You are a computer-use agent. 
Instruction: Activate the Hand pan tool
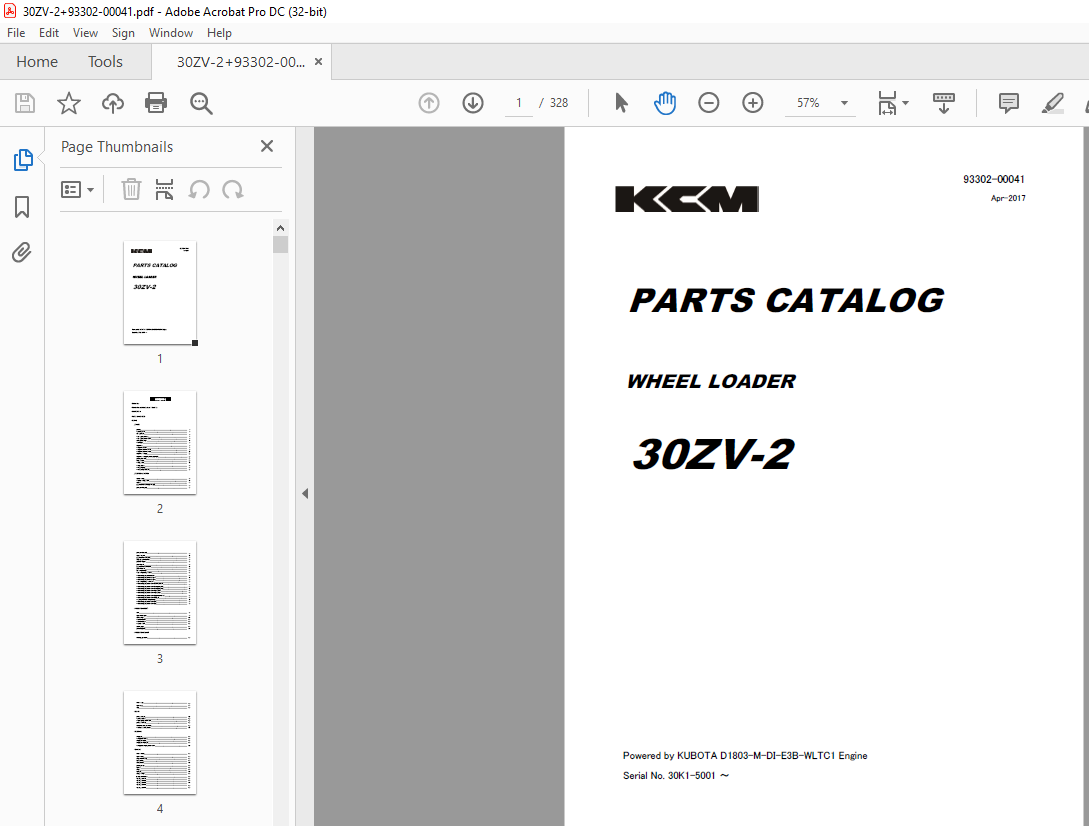coord(665,103)
